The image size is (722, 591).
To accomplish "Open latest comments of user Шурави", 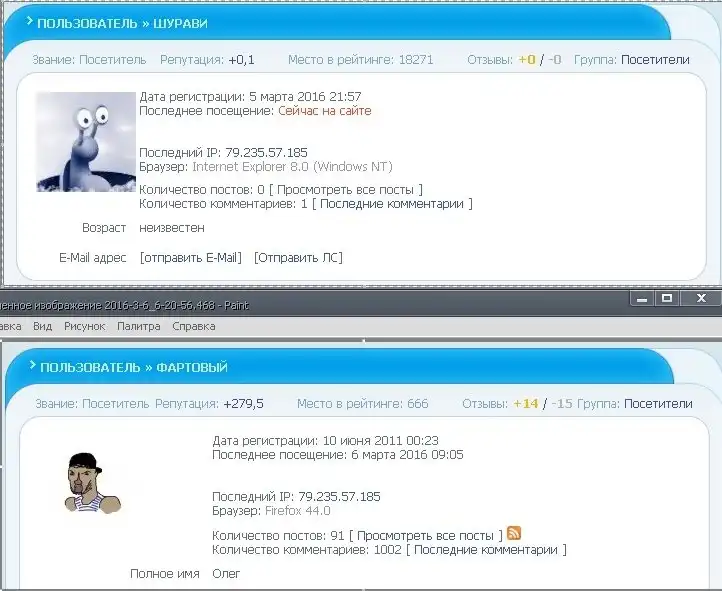I will 391,204.
